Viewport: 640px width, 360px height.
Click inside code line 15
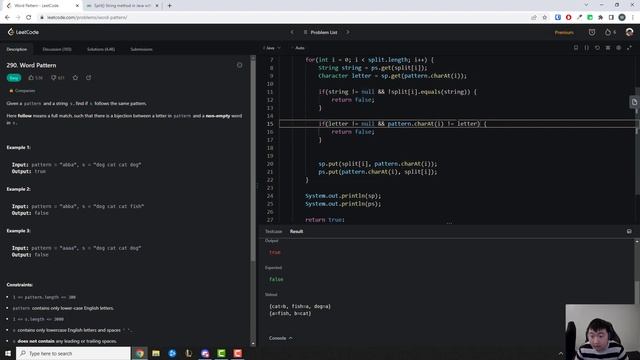(x=457, y=124)
